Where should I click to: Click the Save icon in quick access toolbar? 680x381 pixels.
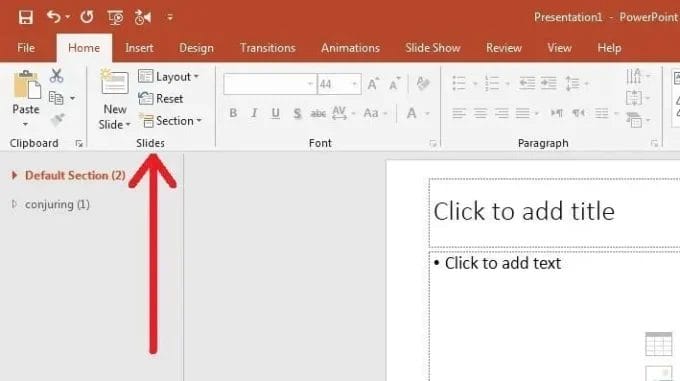tap(26, 17)
